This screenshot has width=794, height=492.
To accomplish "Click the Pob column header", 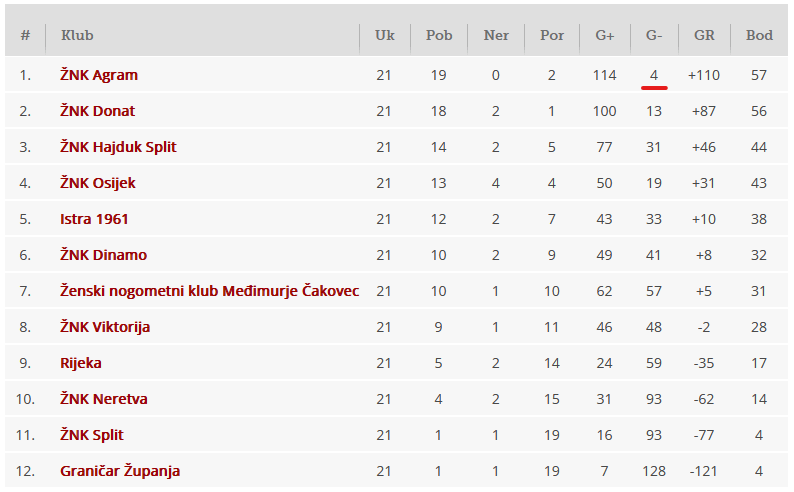I will coord(439,35).
